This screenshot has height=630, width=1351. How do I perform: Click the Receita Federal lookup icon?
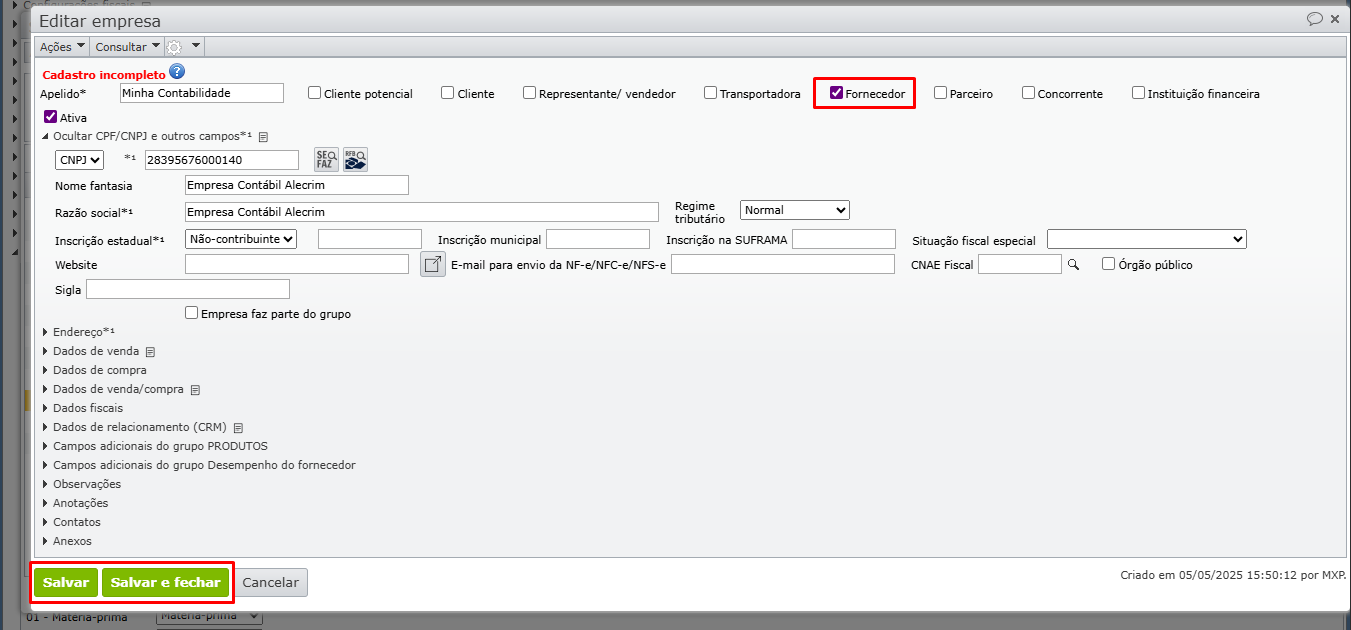pos(356,159)
